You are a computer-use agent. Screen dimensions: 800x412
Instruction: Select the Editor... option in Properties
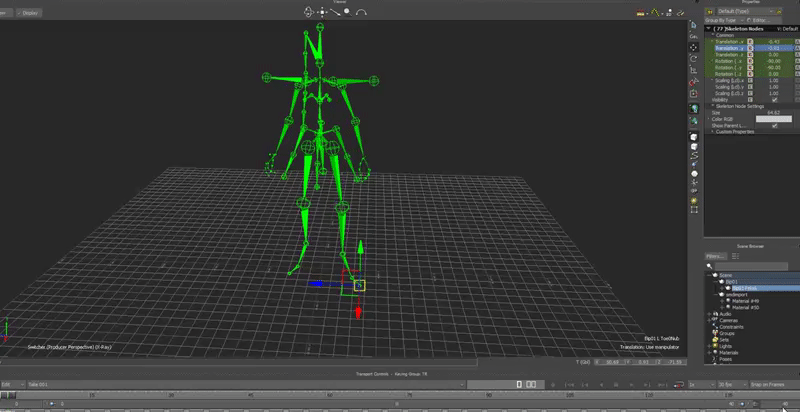click(x=758, y=20)
